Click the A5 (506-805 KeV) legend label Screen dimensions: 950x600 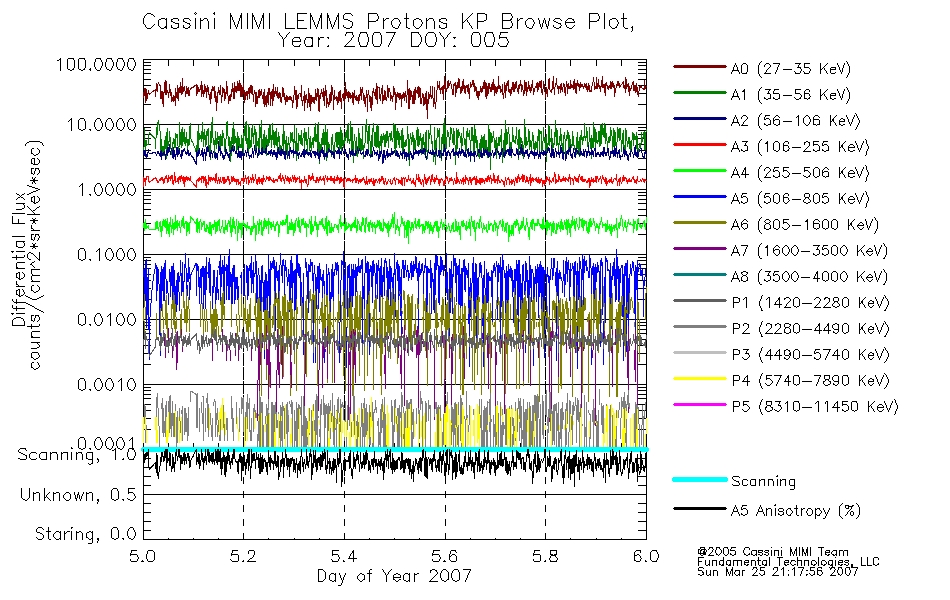[800, 199]
